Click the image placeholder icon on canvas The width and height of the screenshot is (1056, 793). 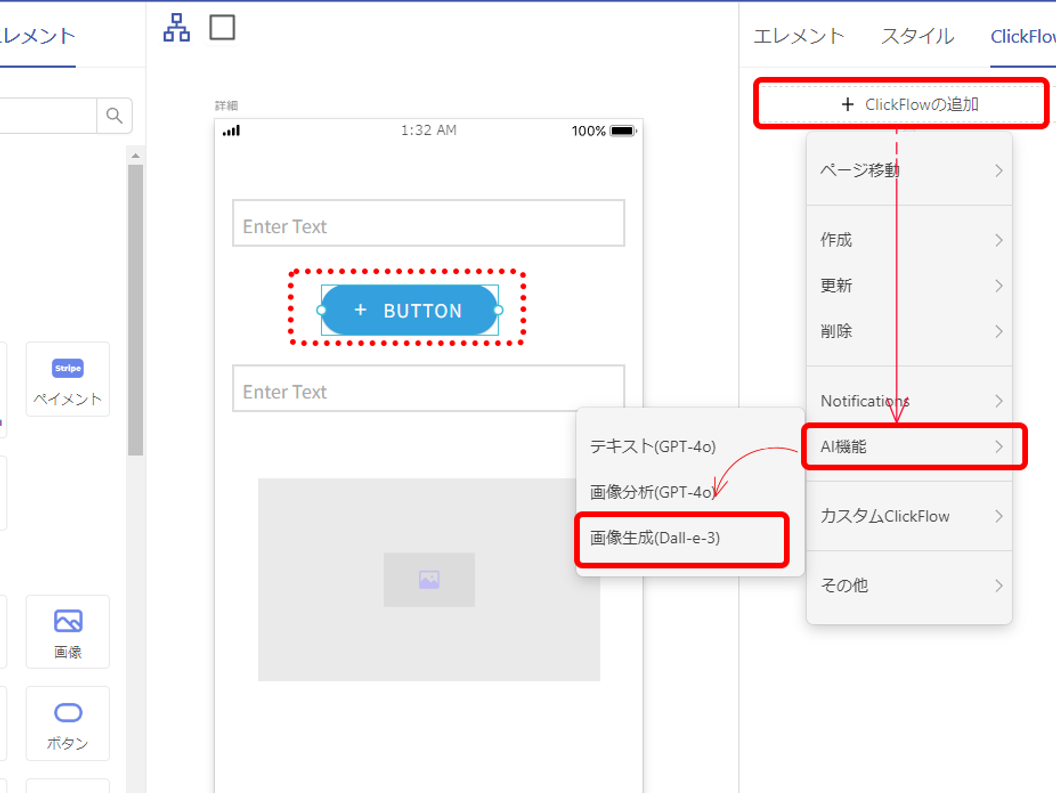(x=429, y=579)
